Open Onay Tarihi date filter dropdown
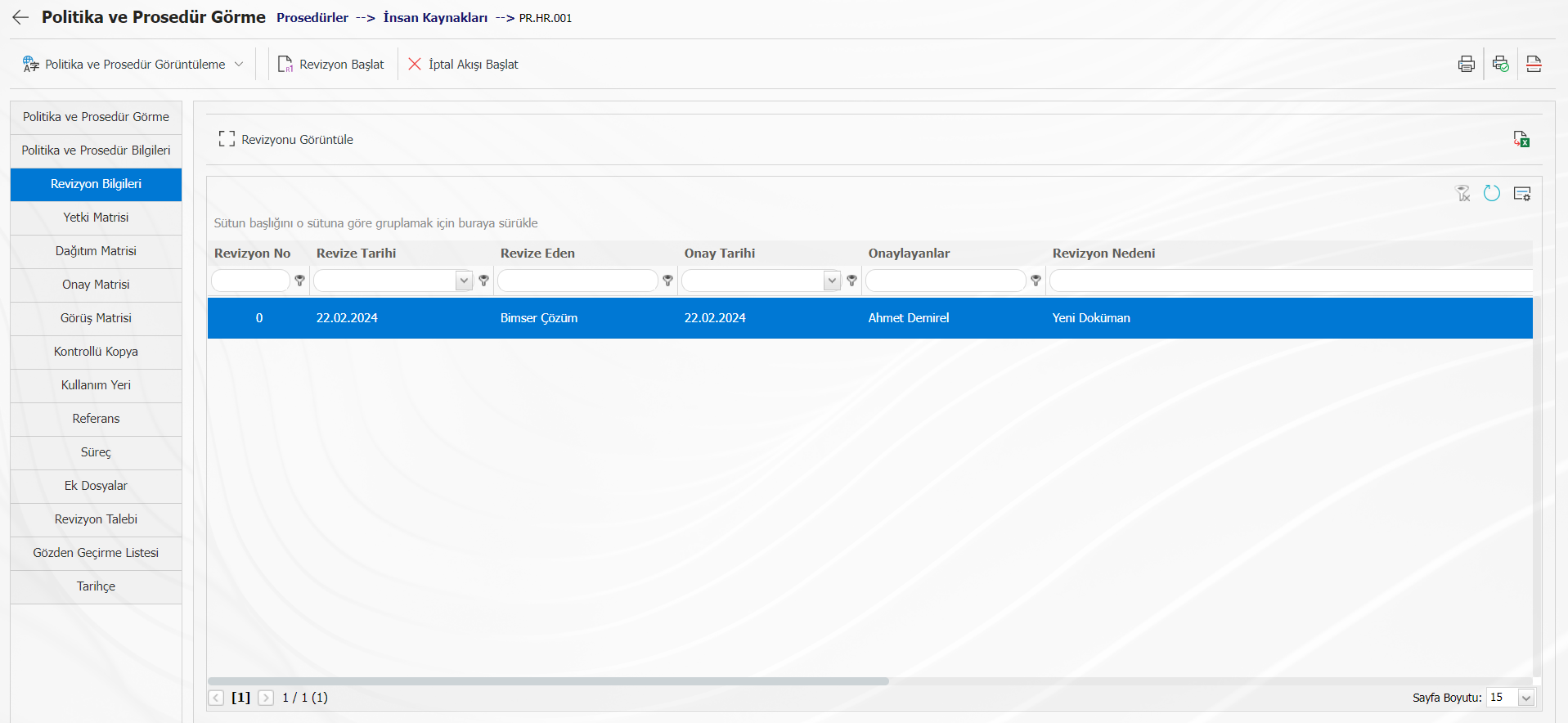 coord(832,281)
